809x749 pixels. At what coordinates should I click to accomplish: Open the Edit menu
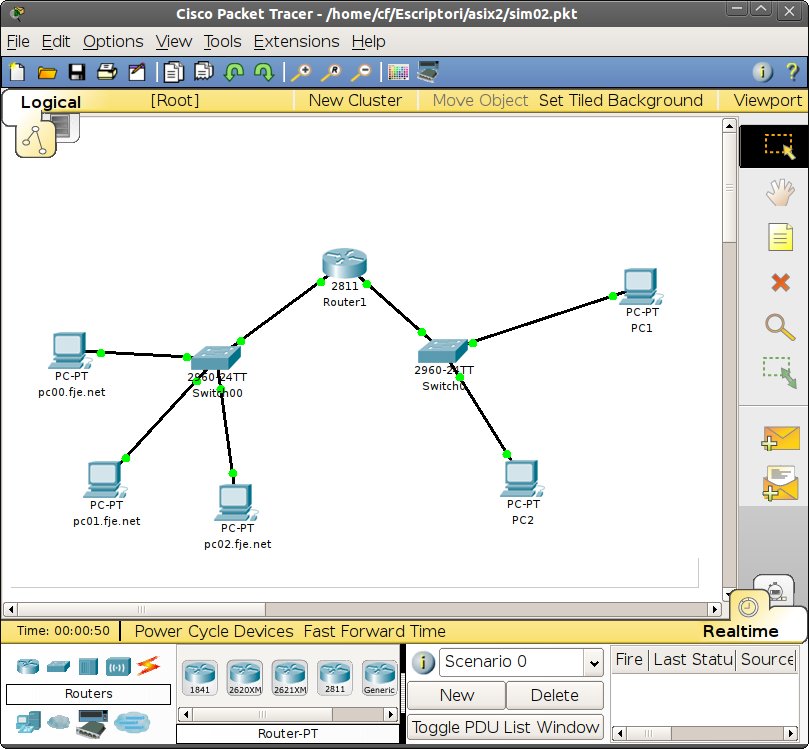[x=56, y=41]
